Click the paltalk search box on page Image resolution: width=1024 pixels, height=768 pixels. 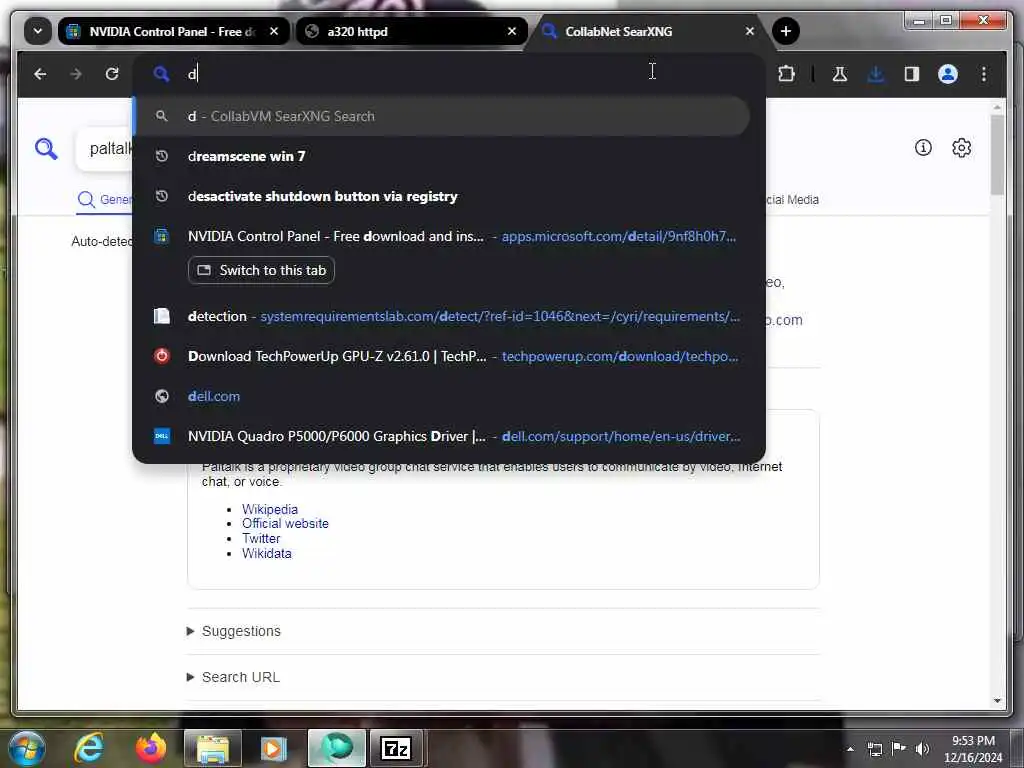[x=104, y=149]
